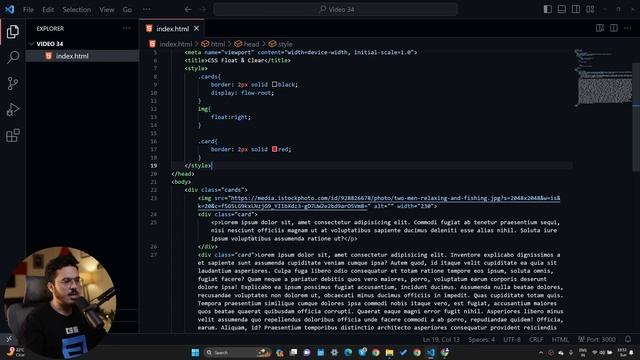Click the CSS Float & Clear title text

click(x=236, y=60)
